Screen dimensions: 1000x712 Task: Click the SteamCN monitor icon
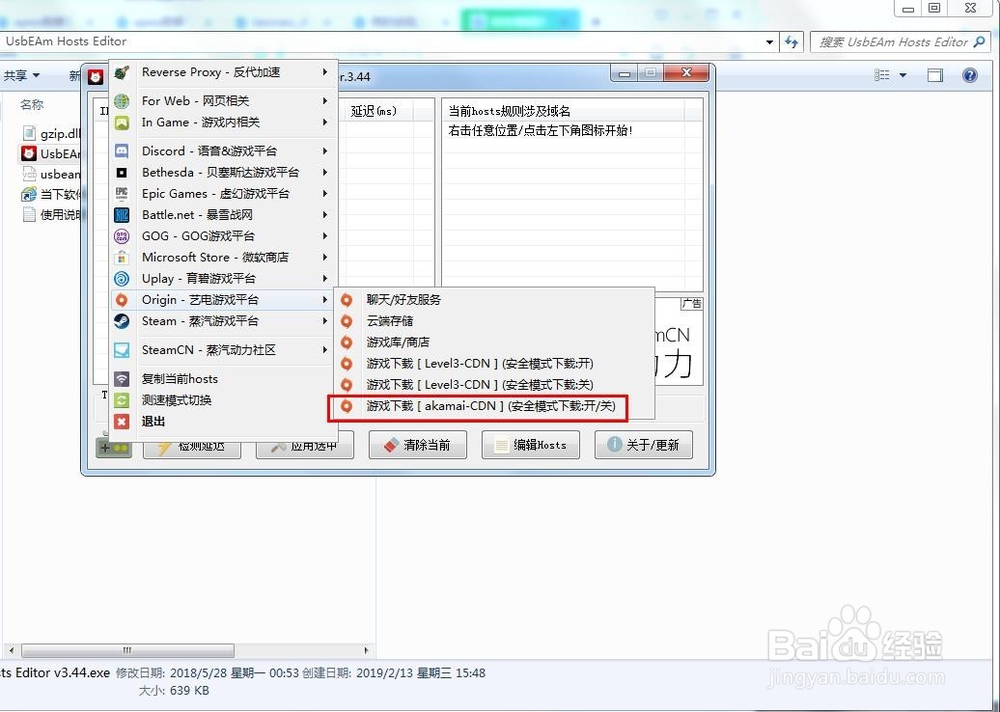(x=121, y=350)
